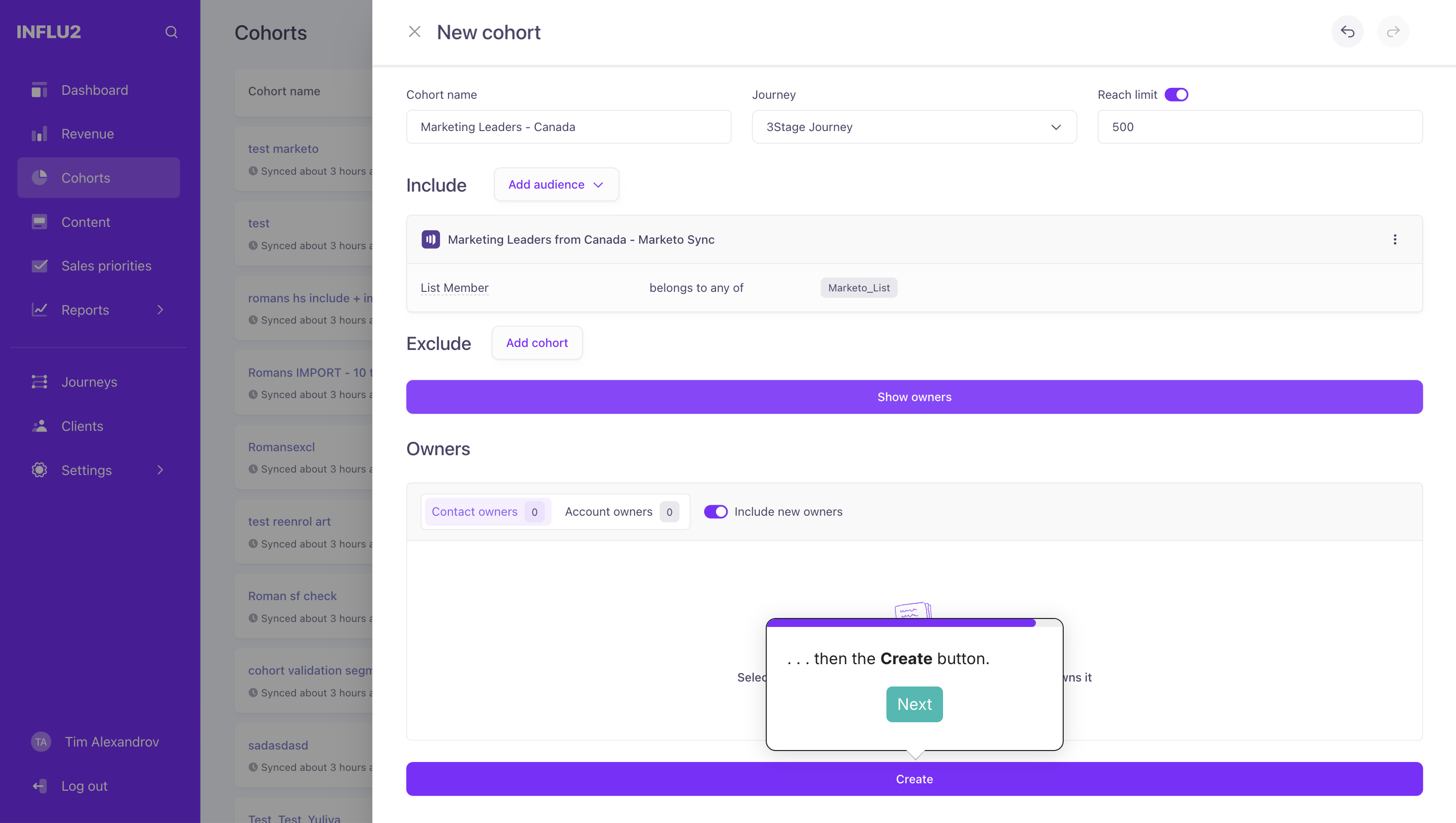
Task: Open the Clients page
Action: coord(82,426)
